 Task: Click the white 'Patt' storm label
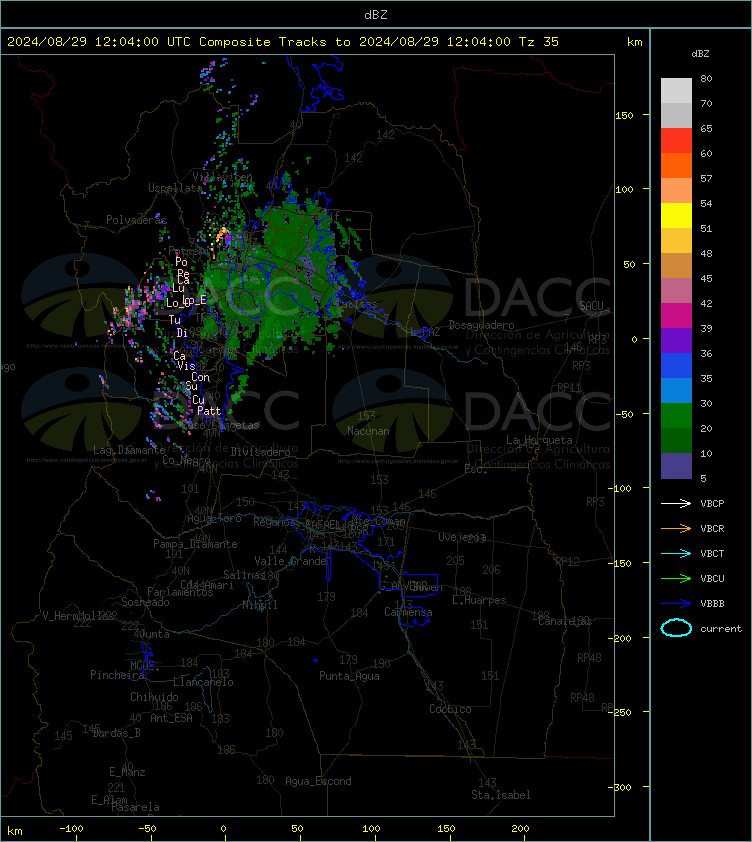(209, 411)
